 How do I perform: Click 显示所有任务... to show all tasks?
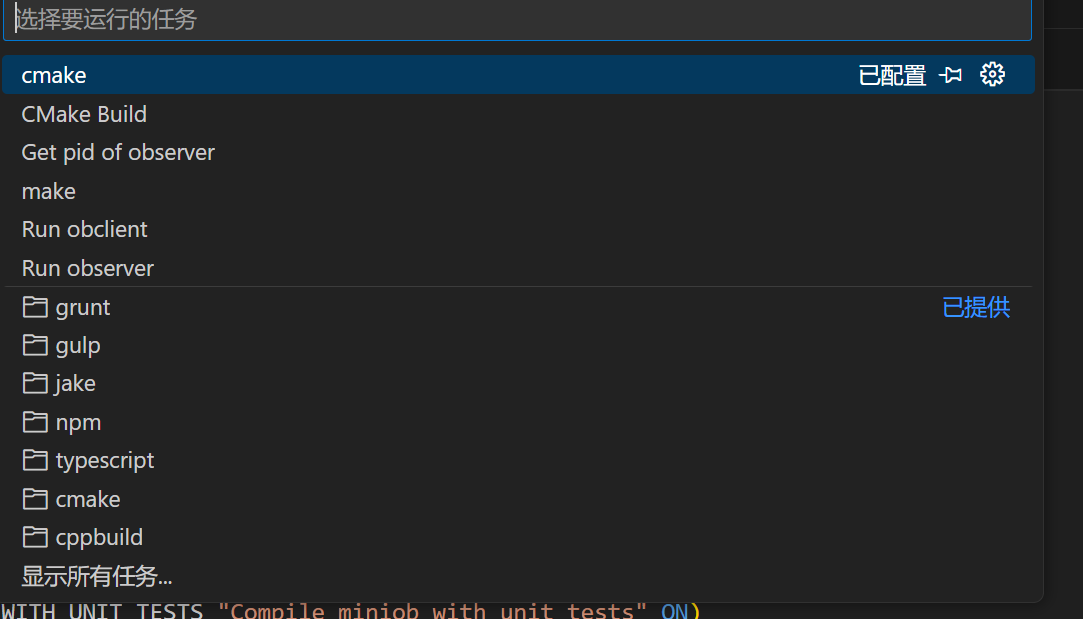click(97, 576)
